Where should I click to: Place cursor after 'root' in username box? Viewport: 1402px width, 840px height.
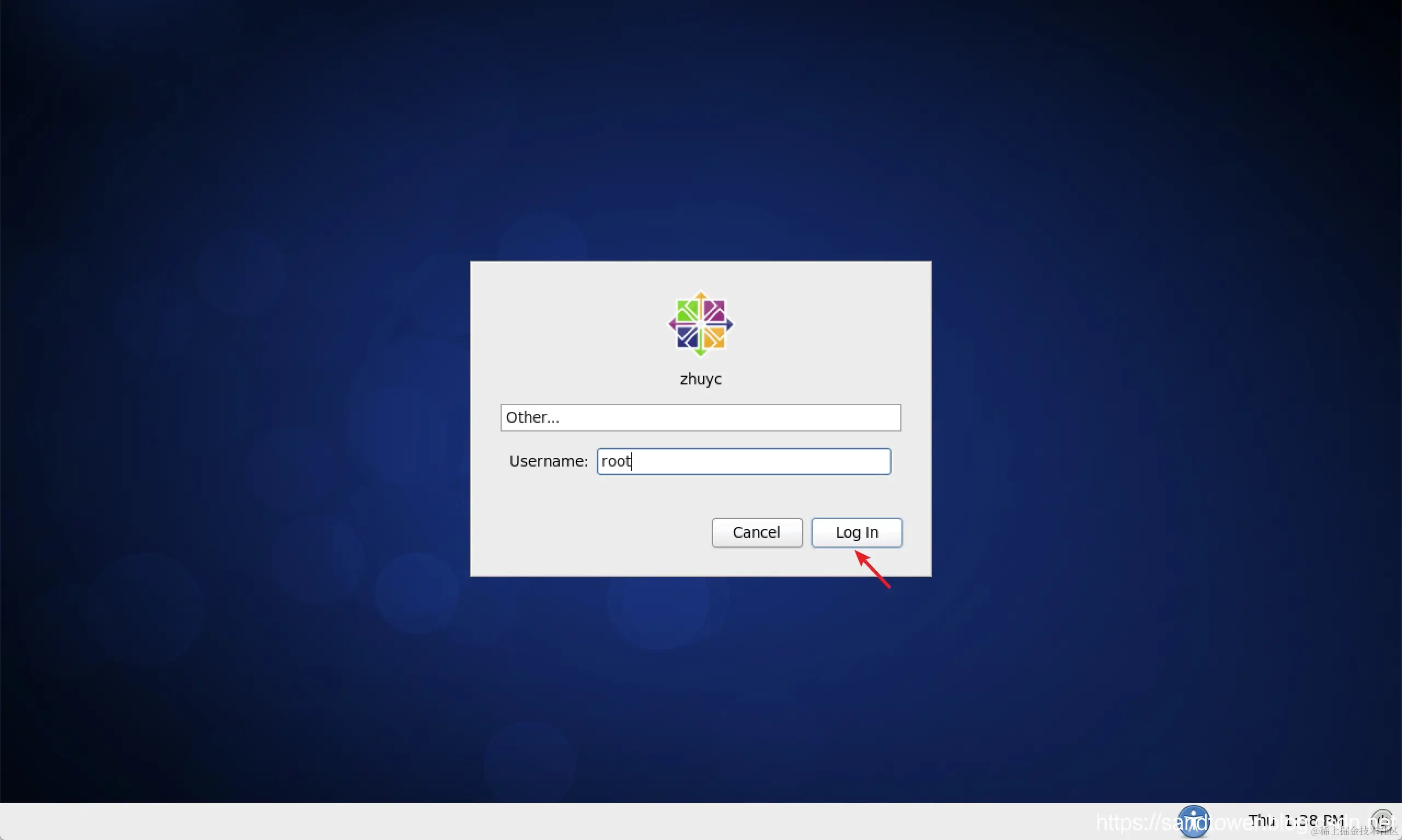pos(632,461)
